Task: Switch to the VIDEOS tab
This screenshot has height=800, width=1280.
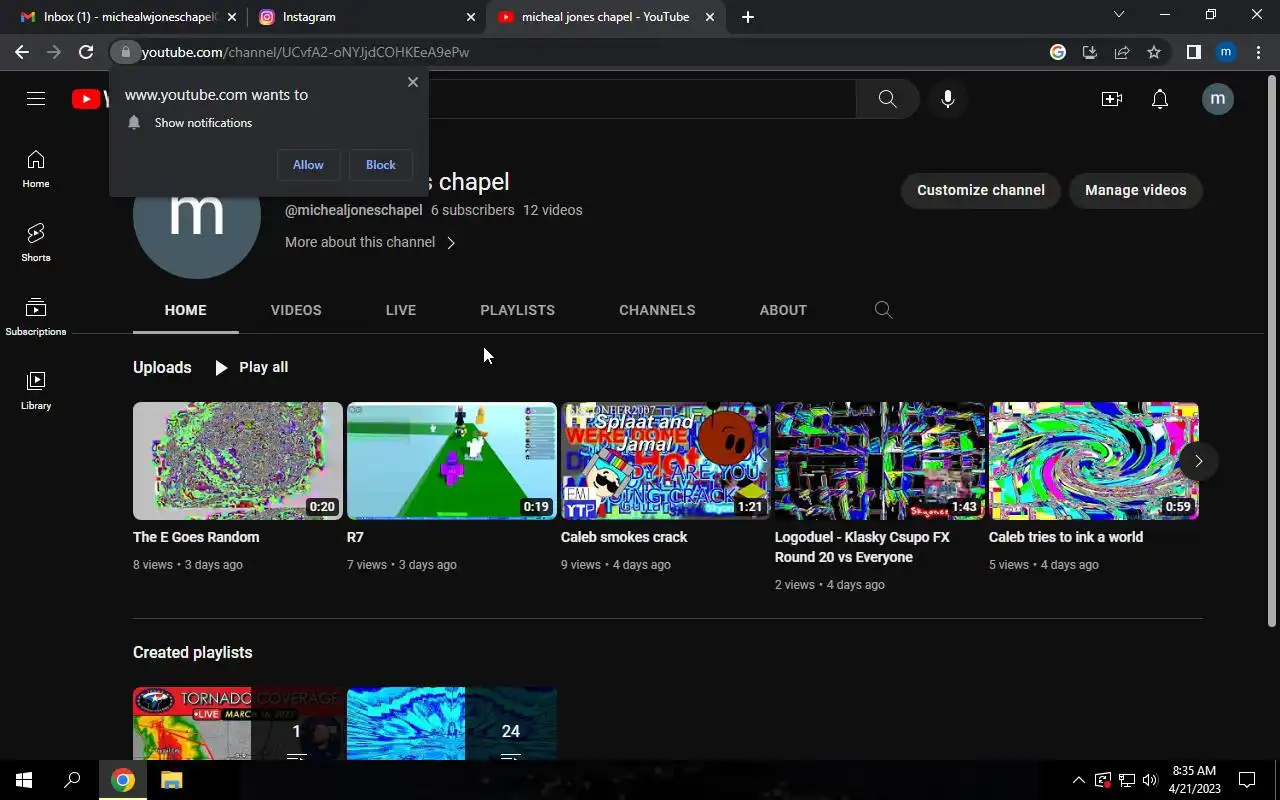Action: [296, 310]
